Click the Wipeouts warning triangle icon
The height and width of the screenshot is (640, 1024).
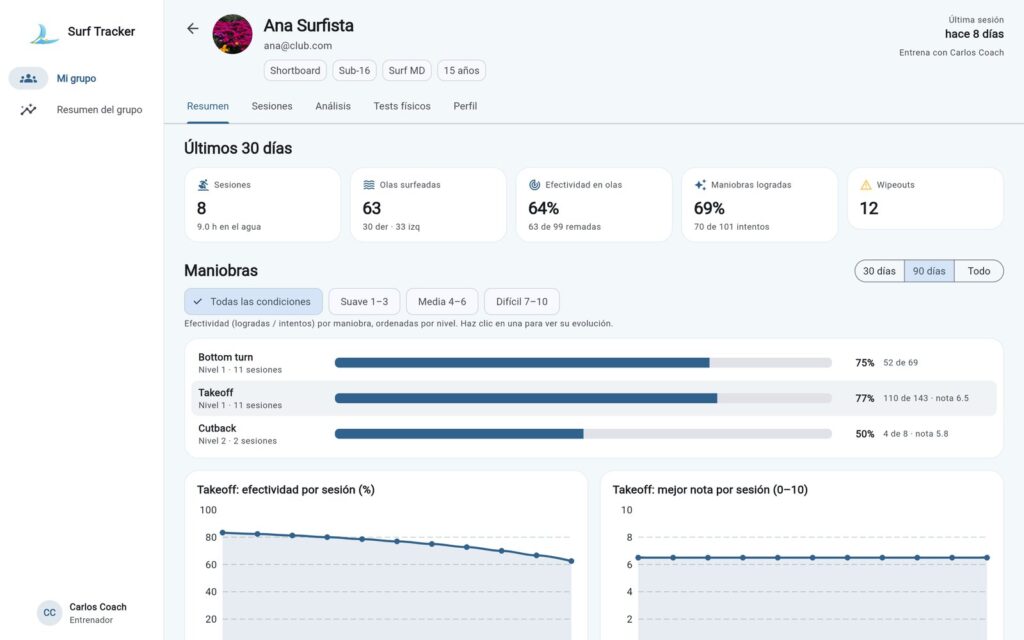[866, 185]
